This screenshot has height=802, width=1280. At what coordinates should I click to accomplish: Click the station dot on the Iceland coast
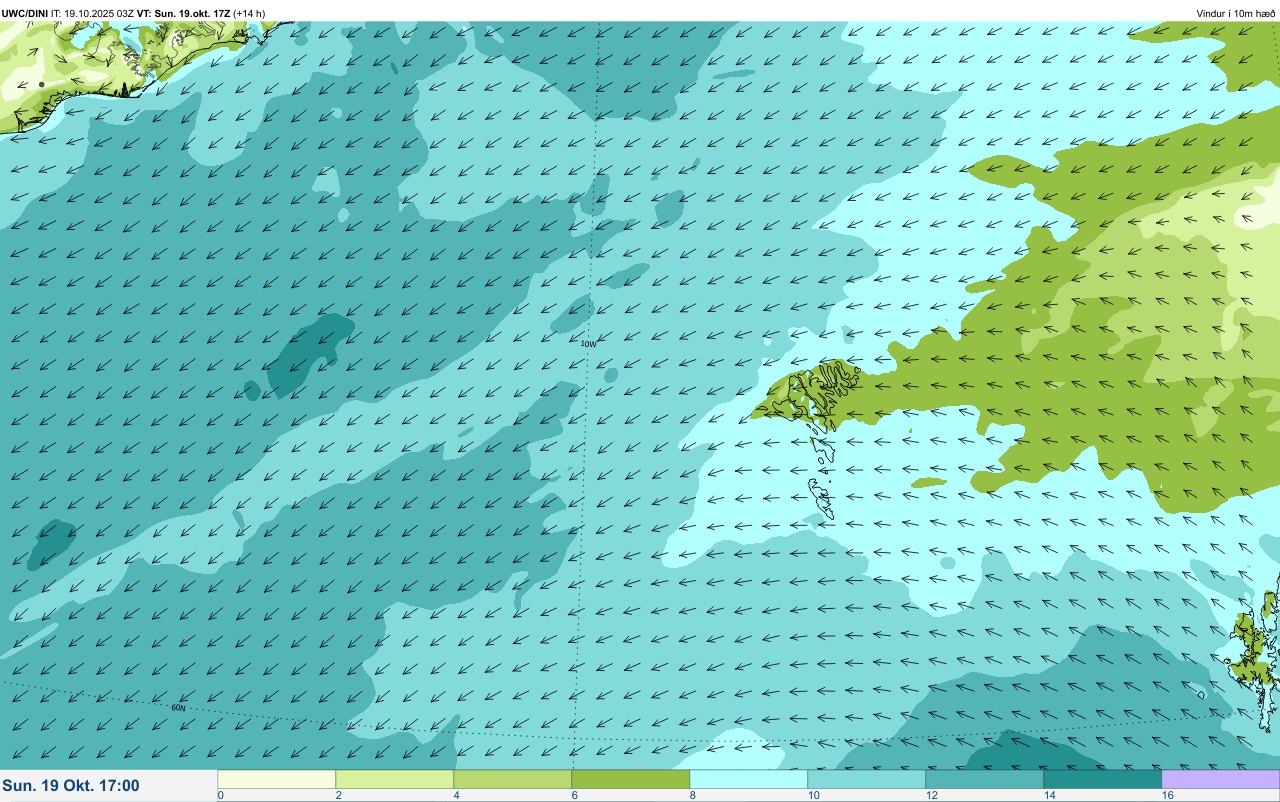[41, 84]
